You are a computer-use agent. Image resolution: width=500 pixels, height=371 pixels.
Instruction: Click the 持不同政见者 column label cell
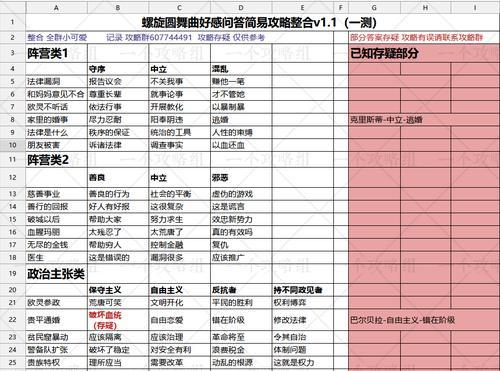click(x=303, y=290)
